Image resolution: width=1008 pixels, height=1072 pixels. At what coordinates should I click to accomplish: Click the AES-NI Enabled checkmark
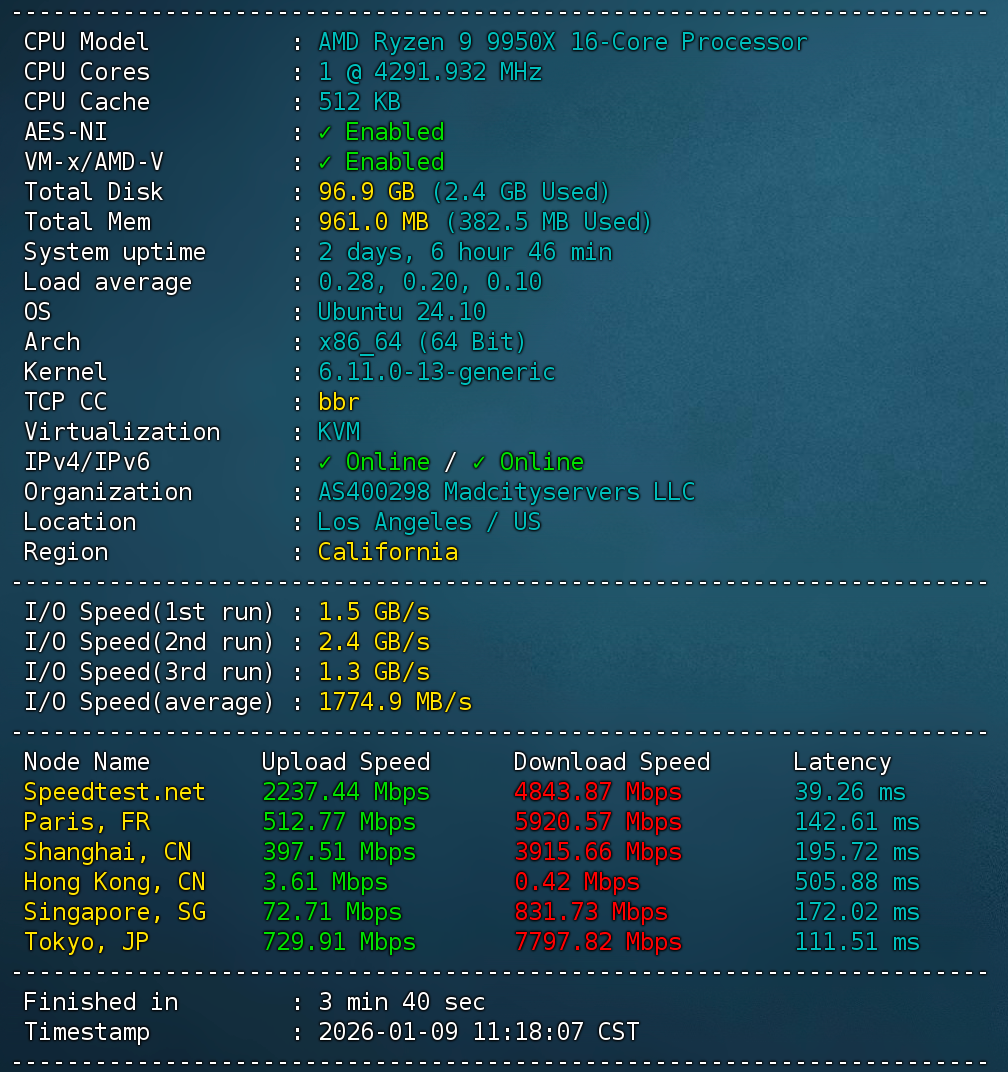[x=326, y=132]
